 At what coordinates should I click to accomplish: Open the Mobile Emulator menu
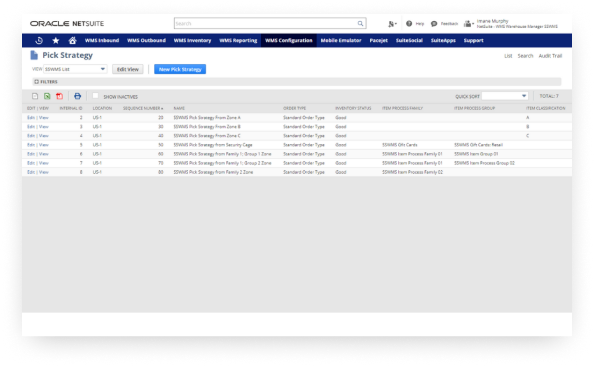341,41
